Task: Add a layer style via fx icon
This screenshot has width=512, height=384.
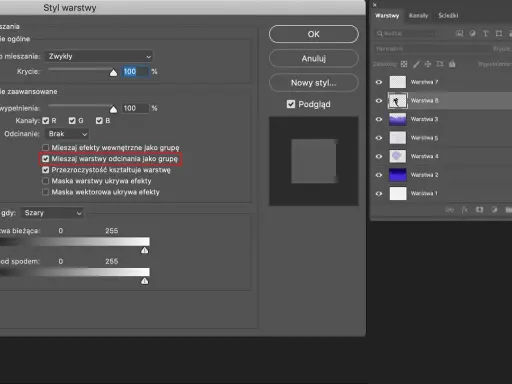Action: click(x=465, y=209)
